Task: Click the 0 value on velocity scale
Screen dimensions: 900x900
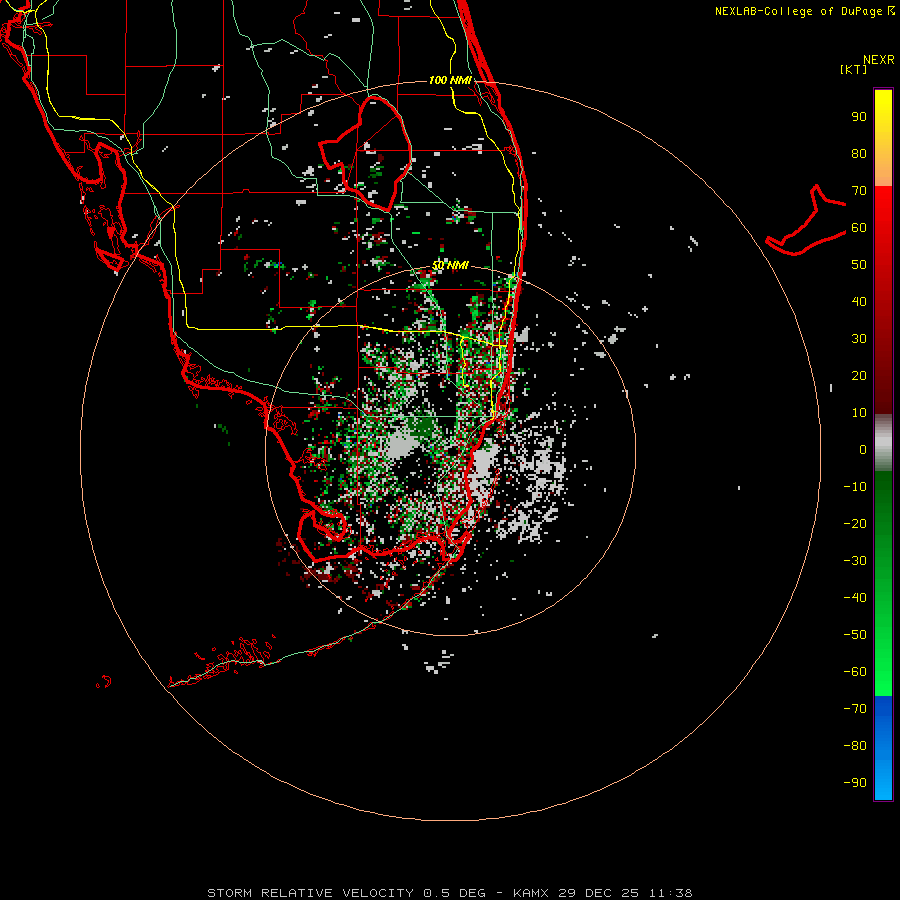Action: click(863, 450)
